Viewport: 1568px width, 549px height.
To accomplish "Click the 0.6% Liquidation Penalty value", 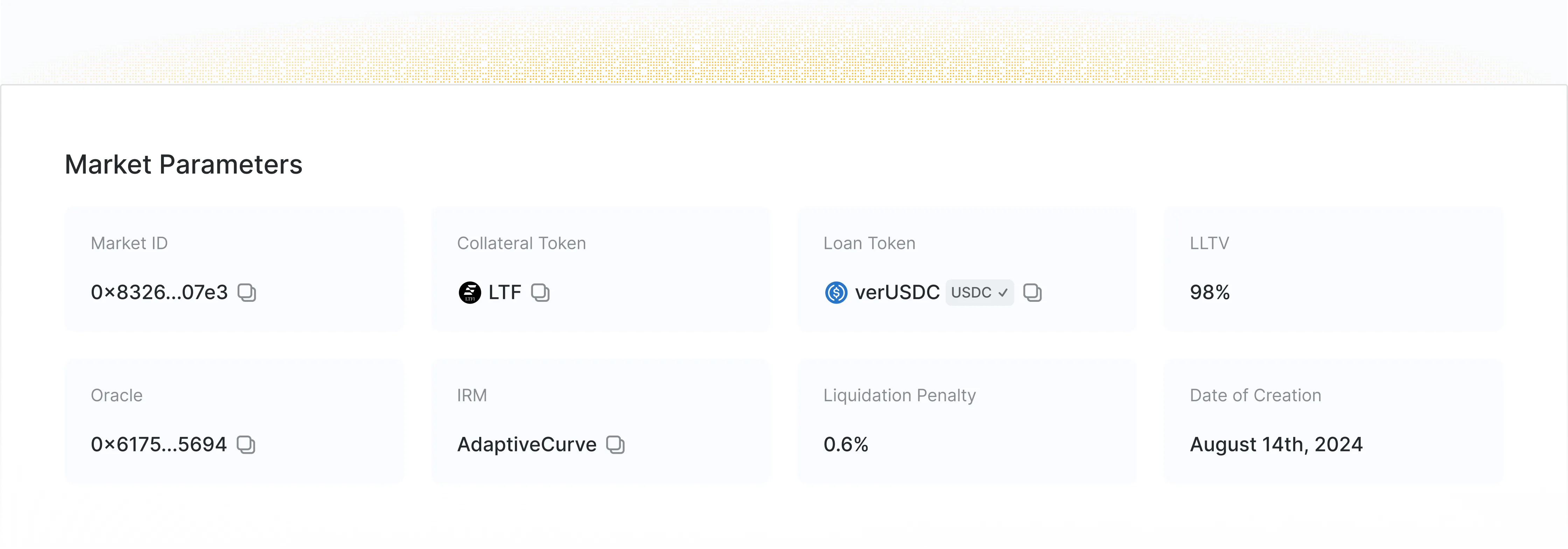I will (x=846, y=445).
